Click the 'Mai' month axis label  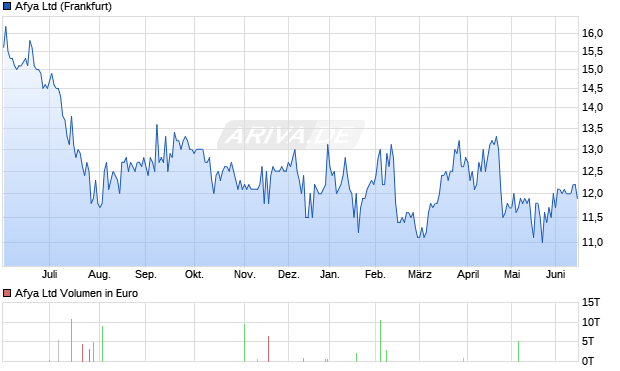[x=512, y=274]
